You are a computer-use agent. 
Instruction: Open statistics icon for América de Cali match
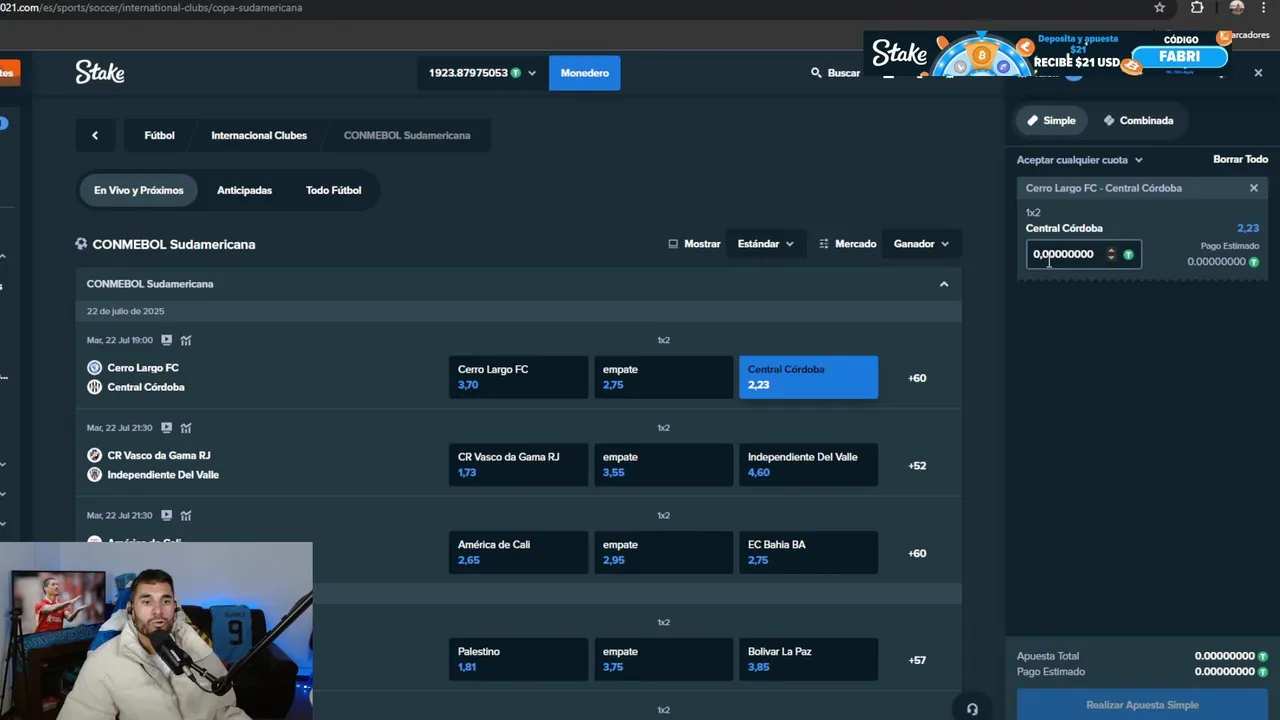(x=186, y=516)
